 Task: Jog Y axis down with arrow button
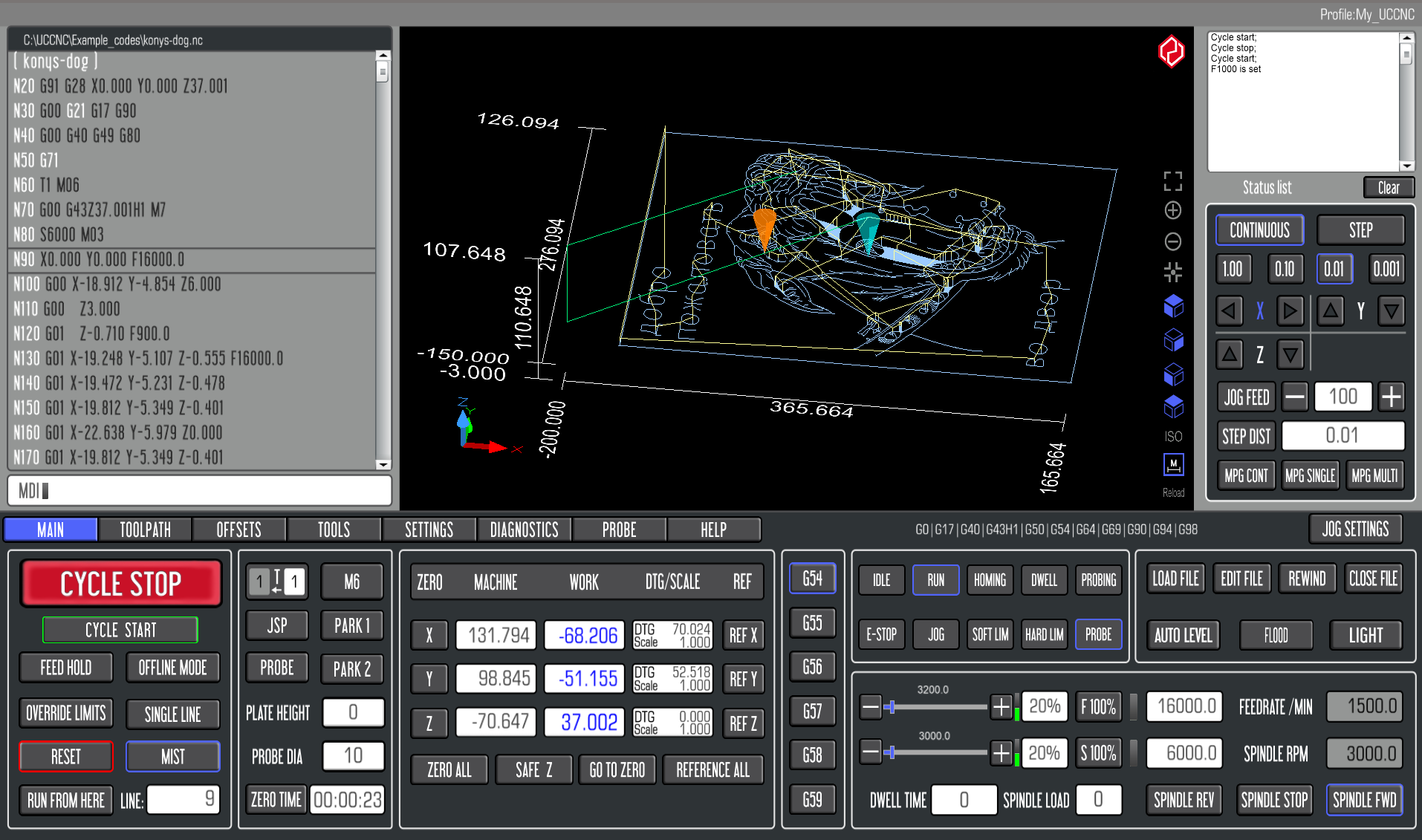coord(1391,311)
